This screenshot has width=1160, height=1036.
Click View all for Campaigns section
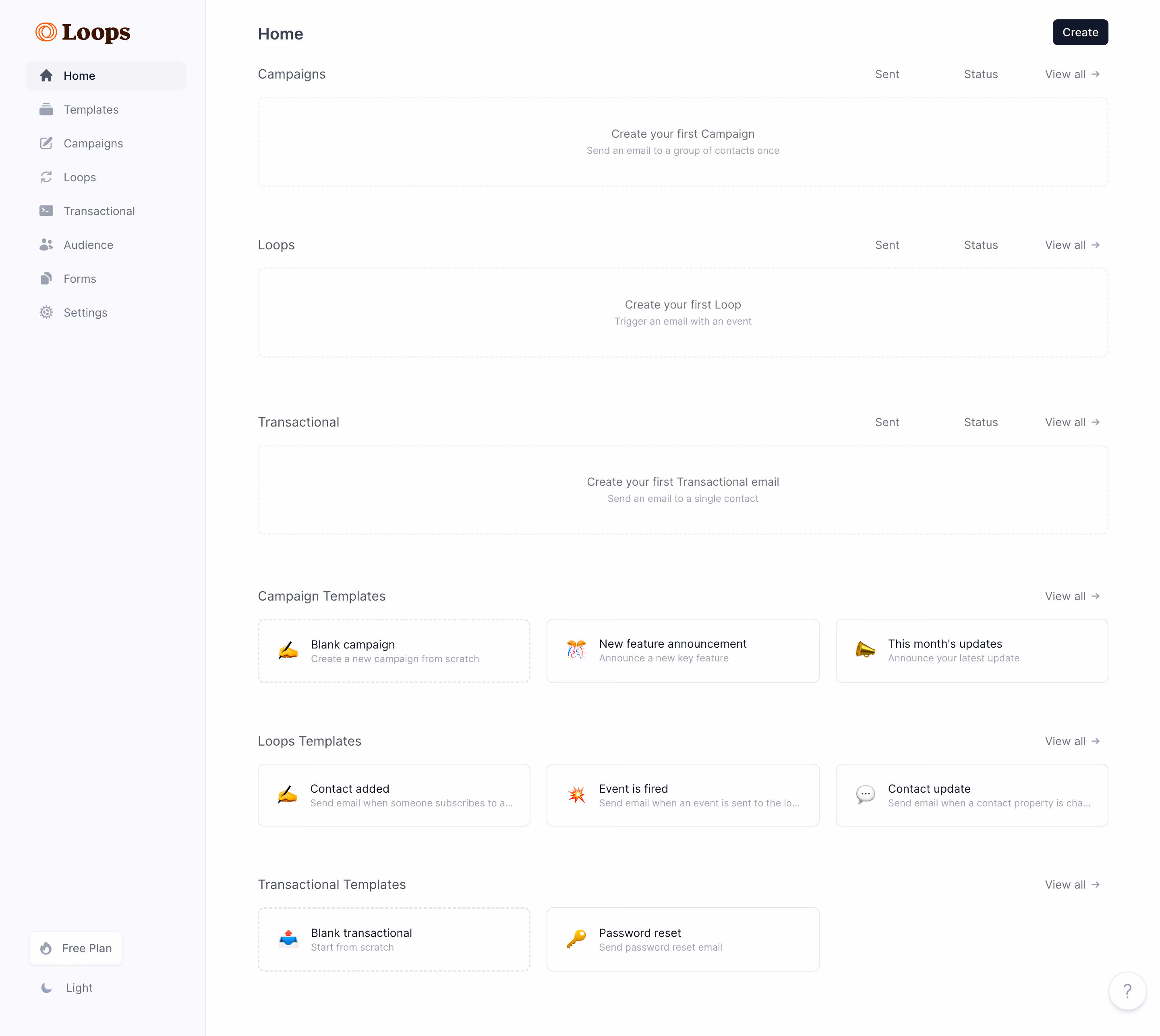point(1072,75)
